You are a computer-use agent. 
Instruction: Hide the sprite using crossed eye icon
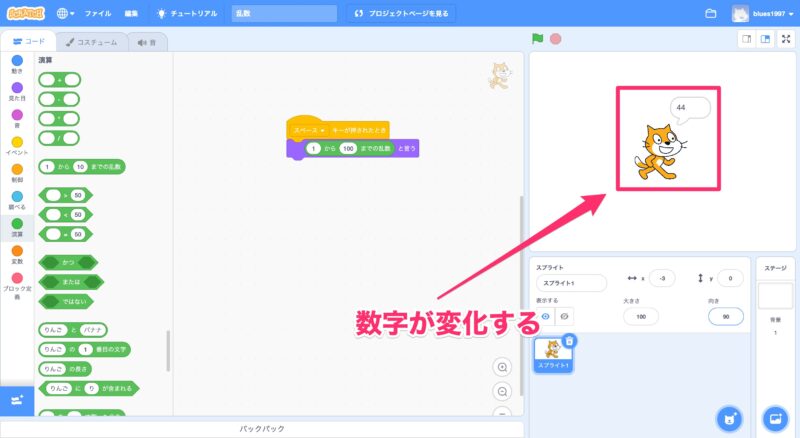(565, 316)
